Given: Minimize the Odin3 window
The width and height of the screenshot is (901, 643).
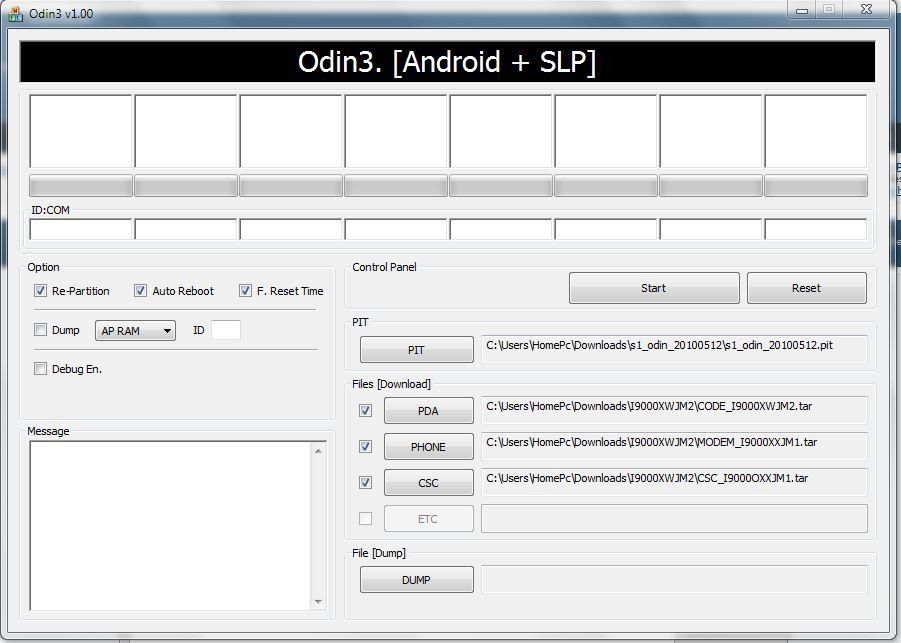Looking at the screenshot, I should (802, 10).
